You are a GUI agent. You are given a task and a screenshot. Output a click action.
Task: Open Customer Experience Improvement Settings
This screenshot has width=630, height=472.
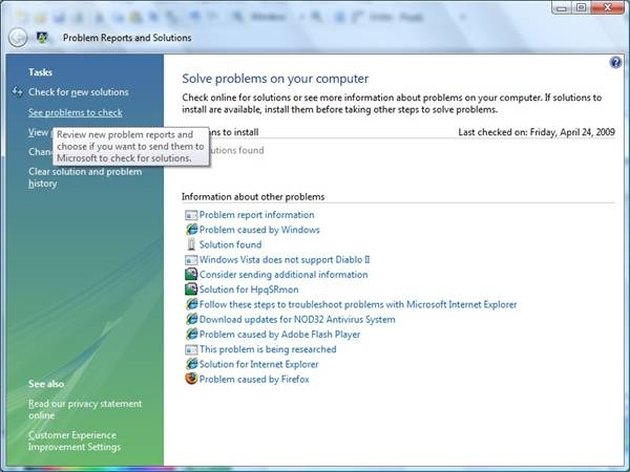point(74,441)
